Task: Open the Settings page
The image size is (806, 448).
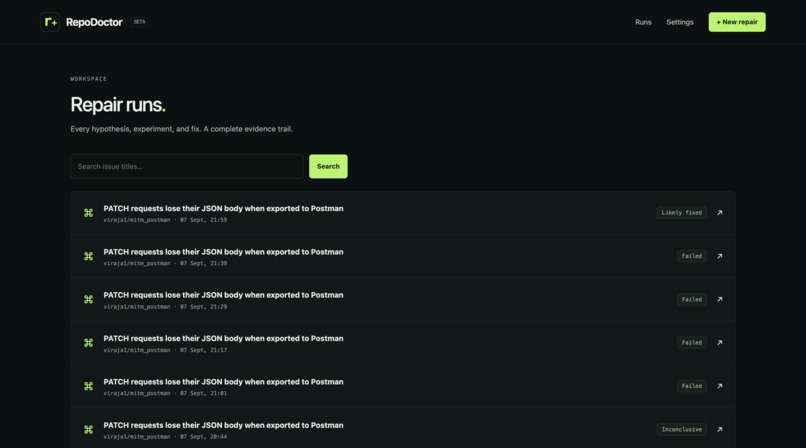Action: (680, 22)
